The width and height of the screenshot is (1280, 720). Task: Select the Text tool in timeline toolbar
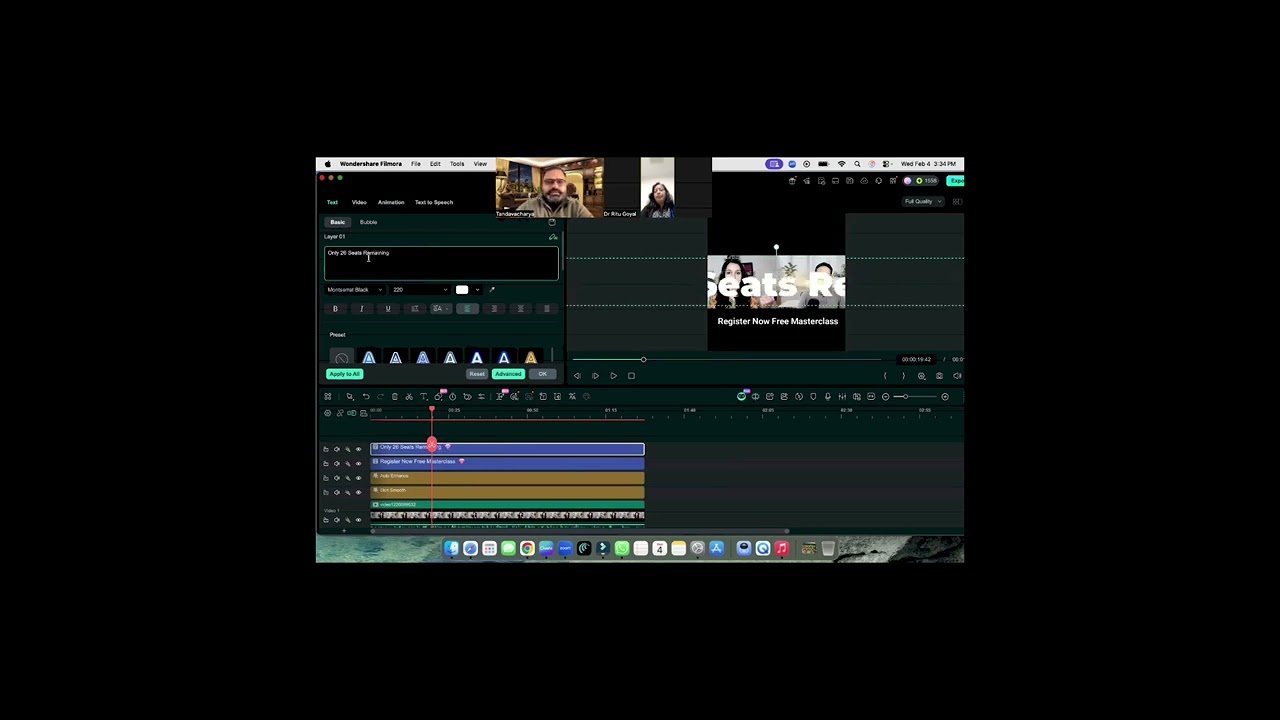(x=423, y=397)
